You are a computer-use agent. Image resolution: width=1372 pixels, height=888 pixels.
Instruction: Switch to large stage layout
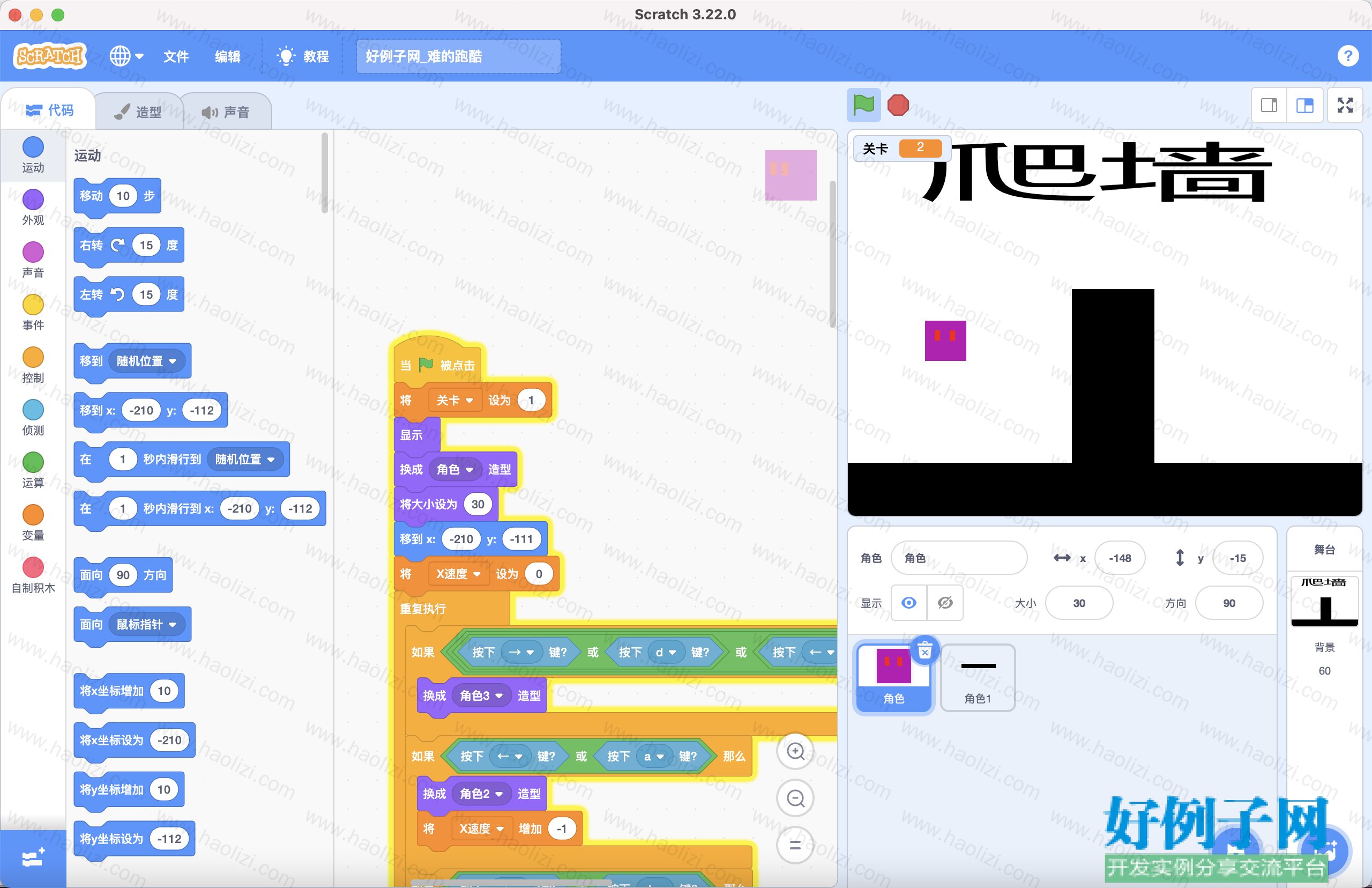click(x=1304, y=105)
